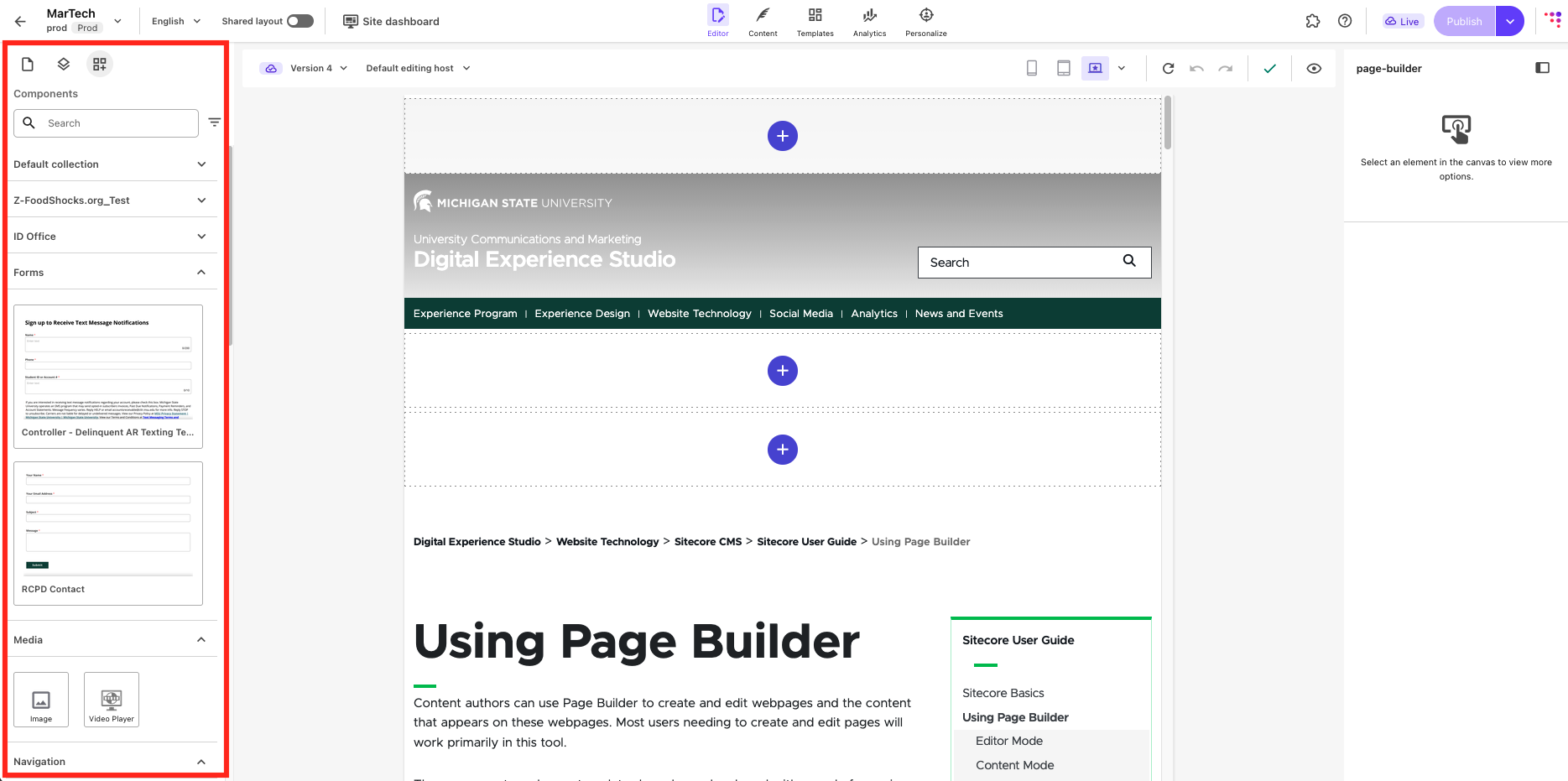
Task: Open the Sitecore User Guide breadcrumb link
Action: pyautogui.click(x=807, y=542)
